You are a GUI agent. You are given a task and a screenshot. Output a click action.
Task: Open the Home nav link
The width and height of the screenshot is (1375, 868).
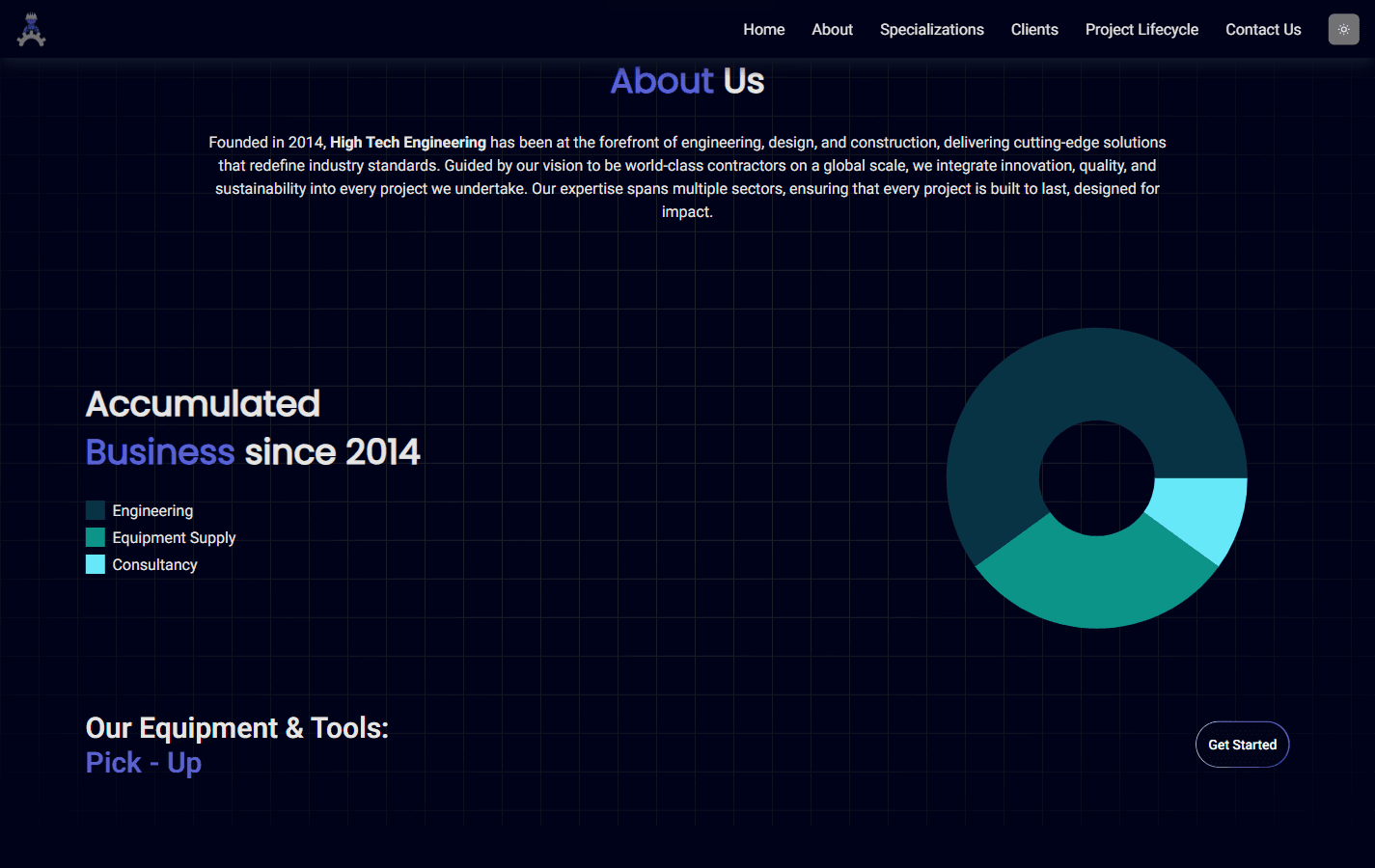pos(764,30)
